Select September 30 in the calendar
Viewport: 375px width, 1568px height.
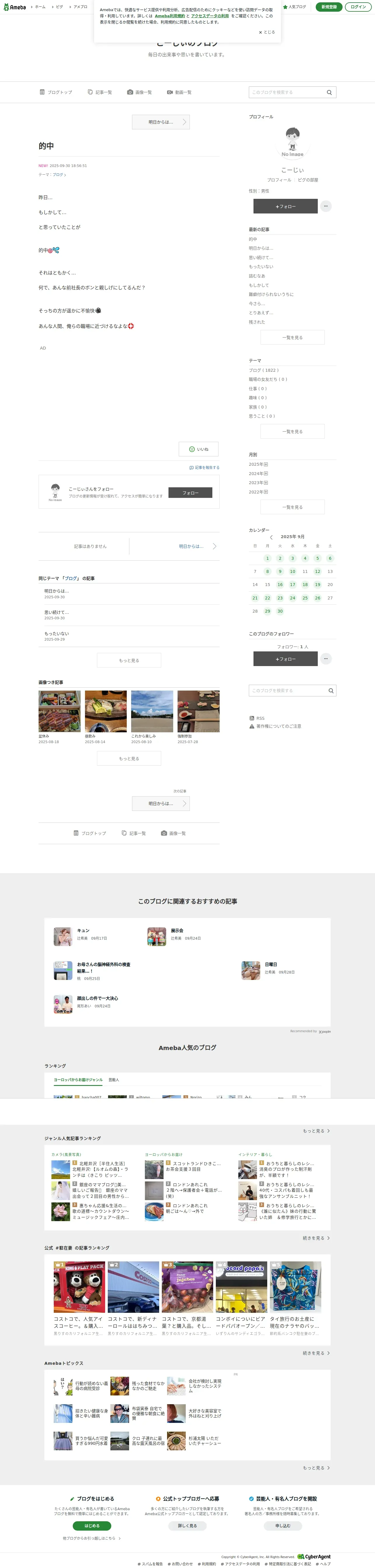[x=280, y=611]
